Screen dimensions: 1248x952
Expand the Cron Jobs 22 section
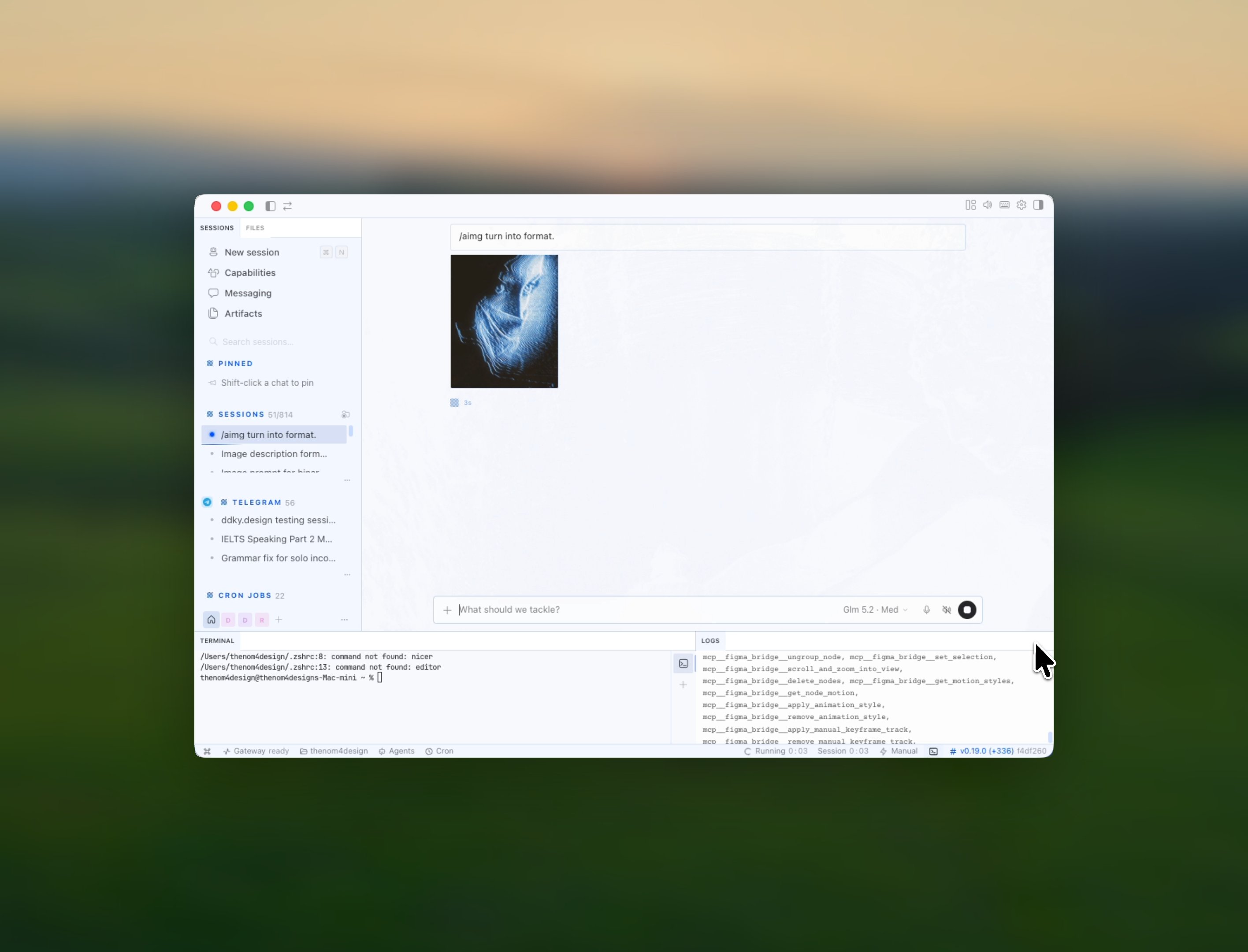point(245,595)
